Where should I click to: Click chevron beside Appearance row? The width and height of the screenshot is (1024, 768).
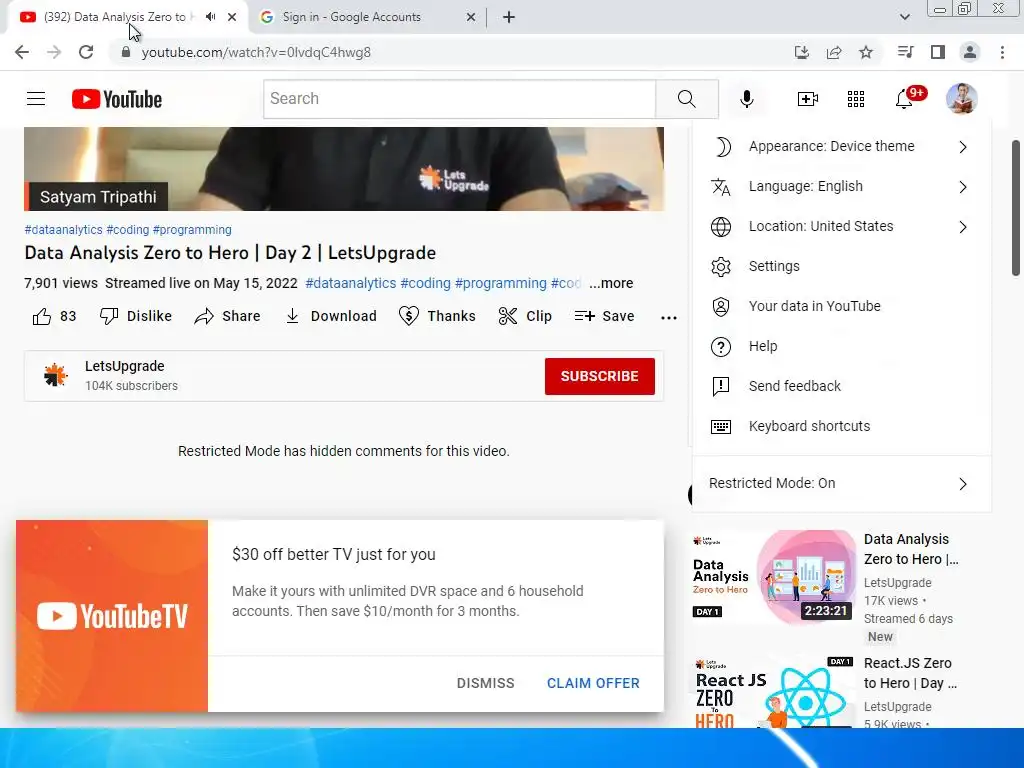click(963, 147)
